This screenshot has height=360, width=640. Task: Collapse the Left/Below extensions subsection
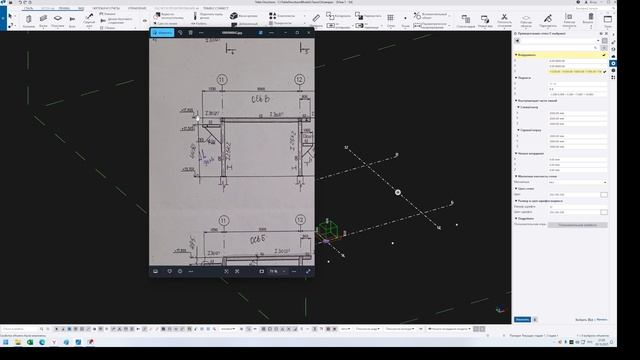coord(518,107)
